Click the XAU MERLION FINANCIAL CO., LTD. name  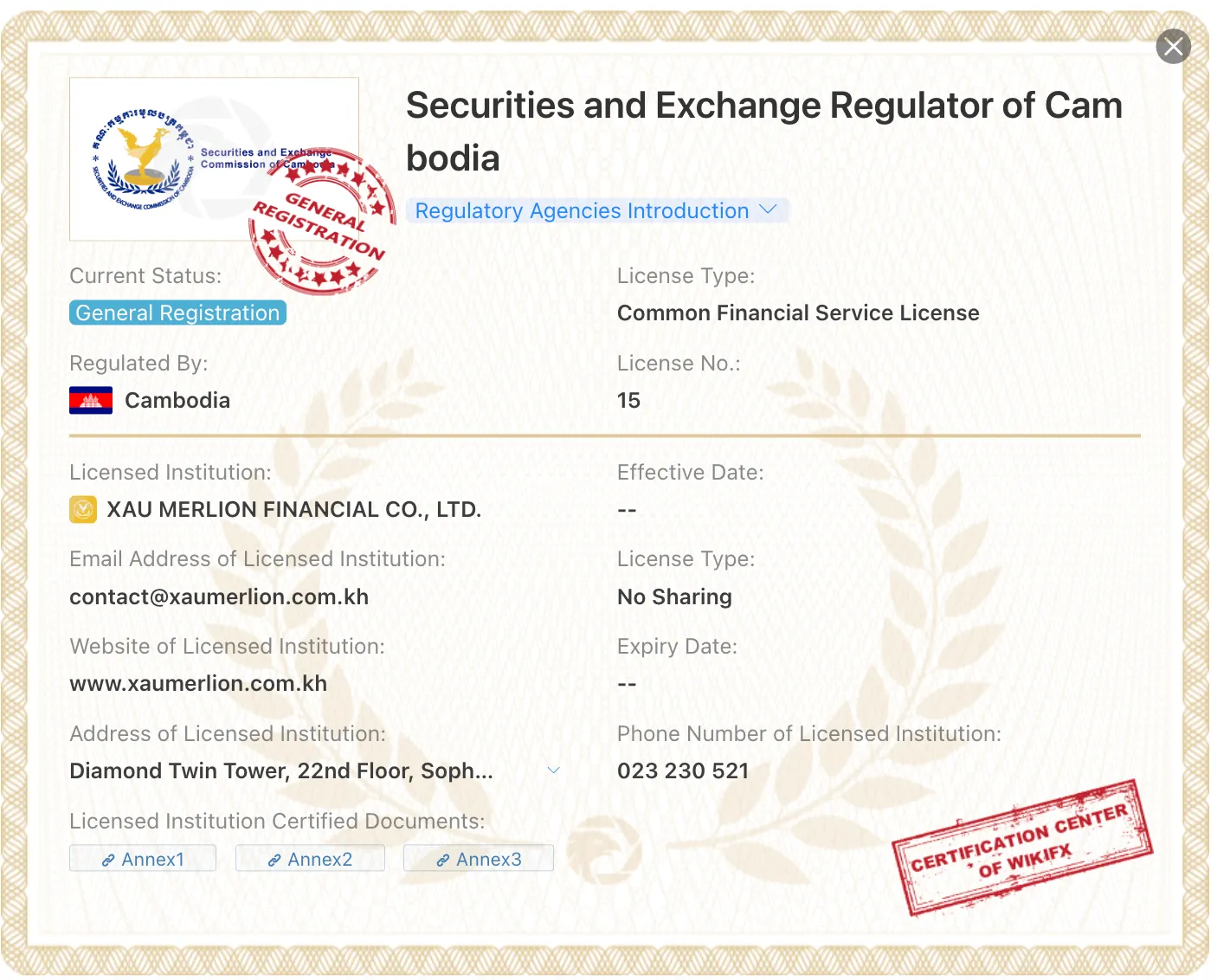(x=294, y=509)
